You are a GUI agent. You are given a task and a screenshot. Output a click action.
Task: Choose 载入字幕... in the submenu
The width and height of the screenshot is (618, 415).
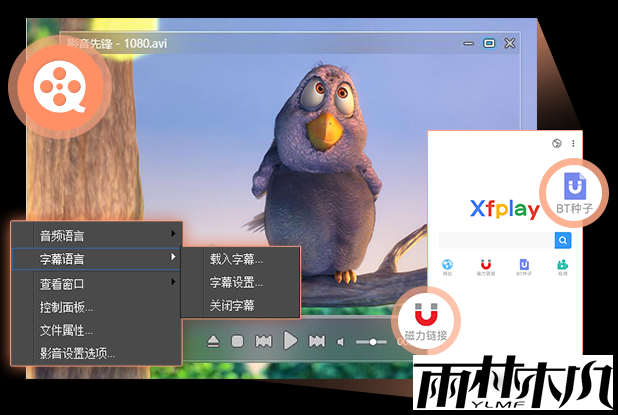[x=237, y=259]
